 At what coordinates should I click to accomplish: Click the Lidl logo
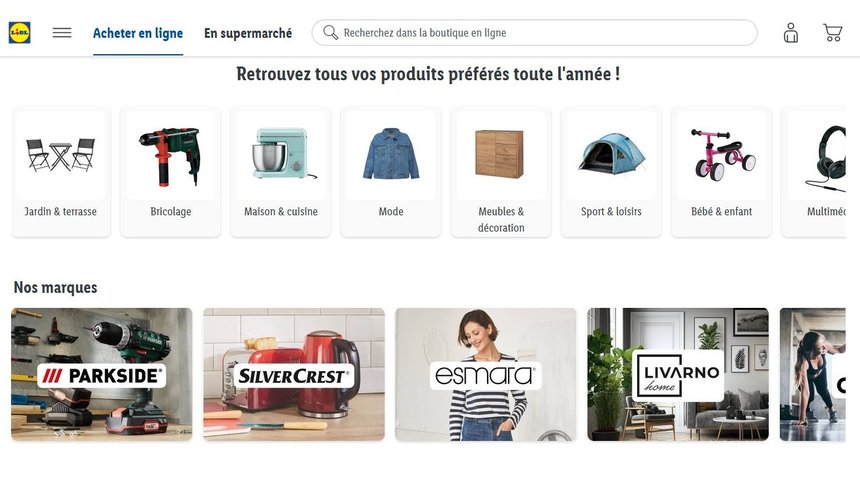tap(20, 33)
